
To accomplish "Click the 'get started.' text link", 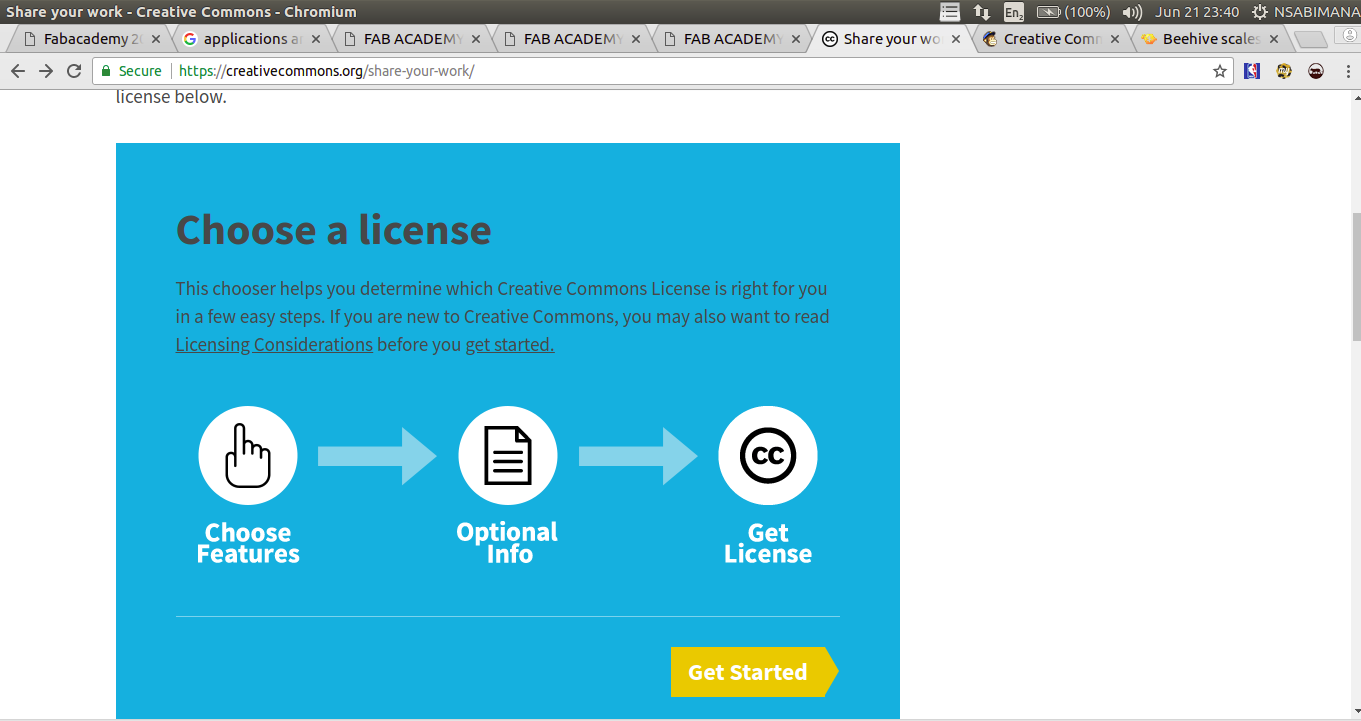I will (510, 344).
